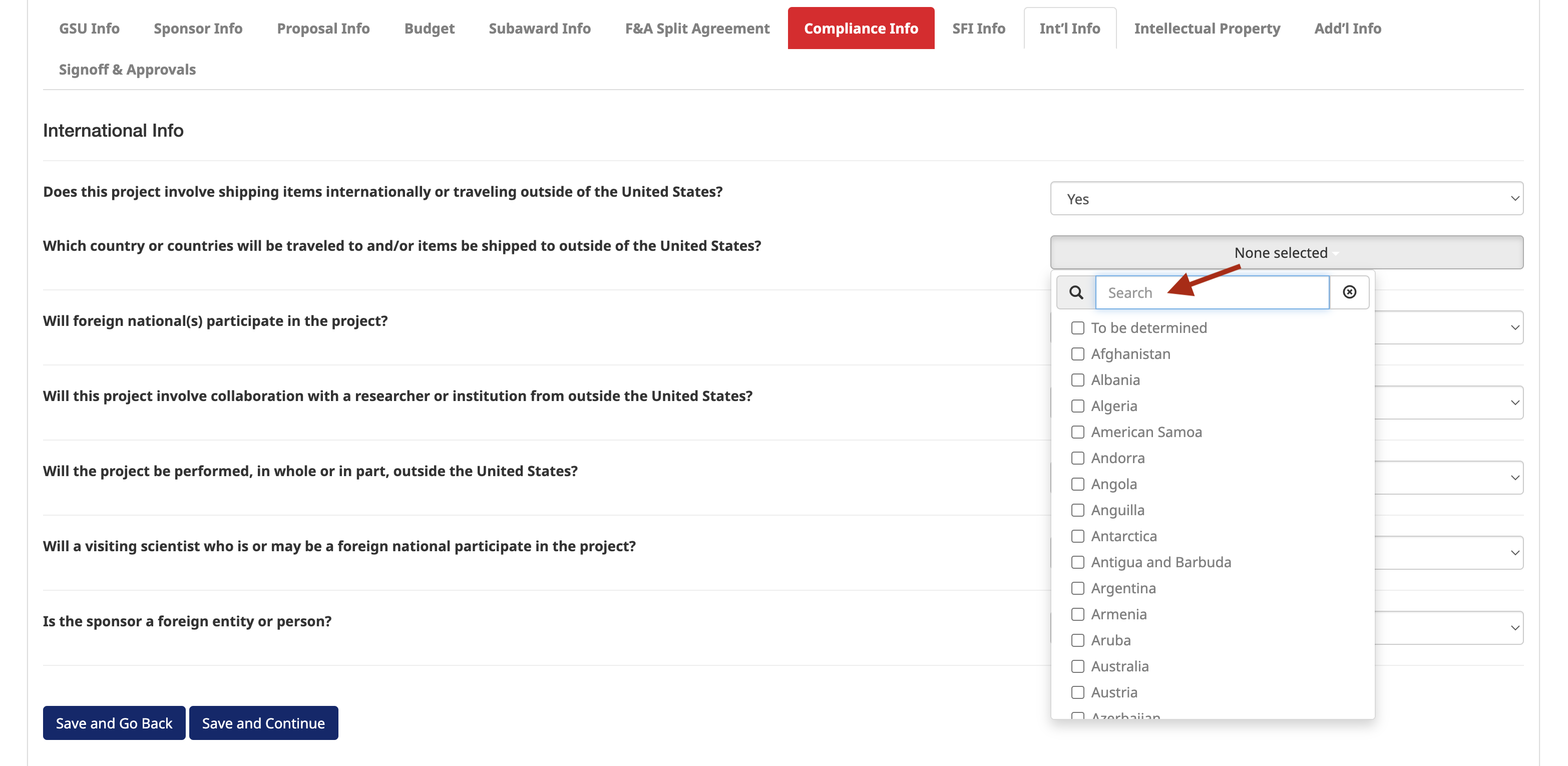The height and width of the screenshot is (766, 1568).
Task: Focus the country Search field
Action: 1212,292
